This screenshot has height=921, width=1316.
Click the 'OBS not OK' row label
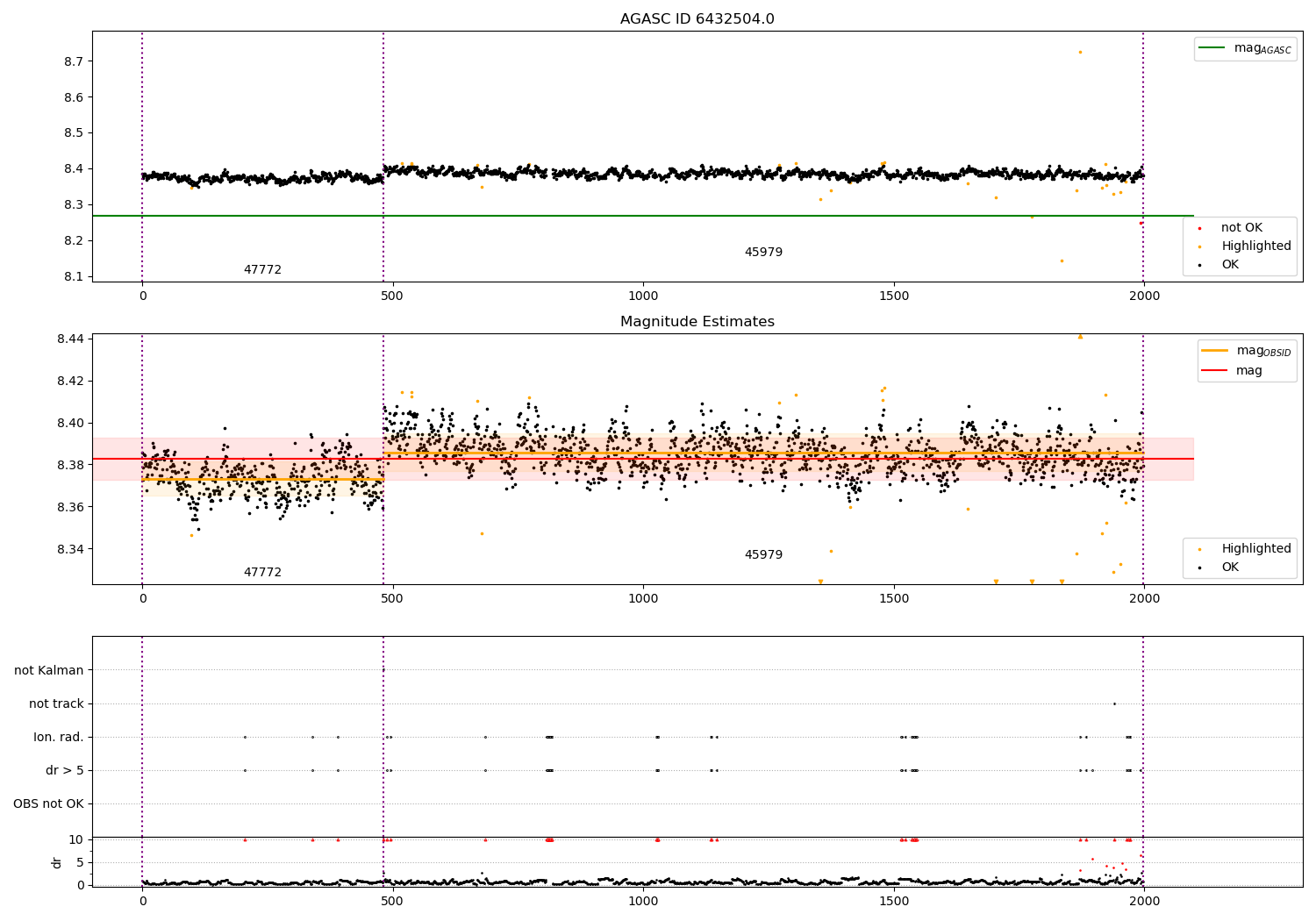point(48,804)
